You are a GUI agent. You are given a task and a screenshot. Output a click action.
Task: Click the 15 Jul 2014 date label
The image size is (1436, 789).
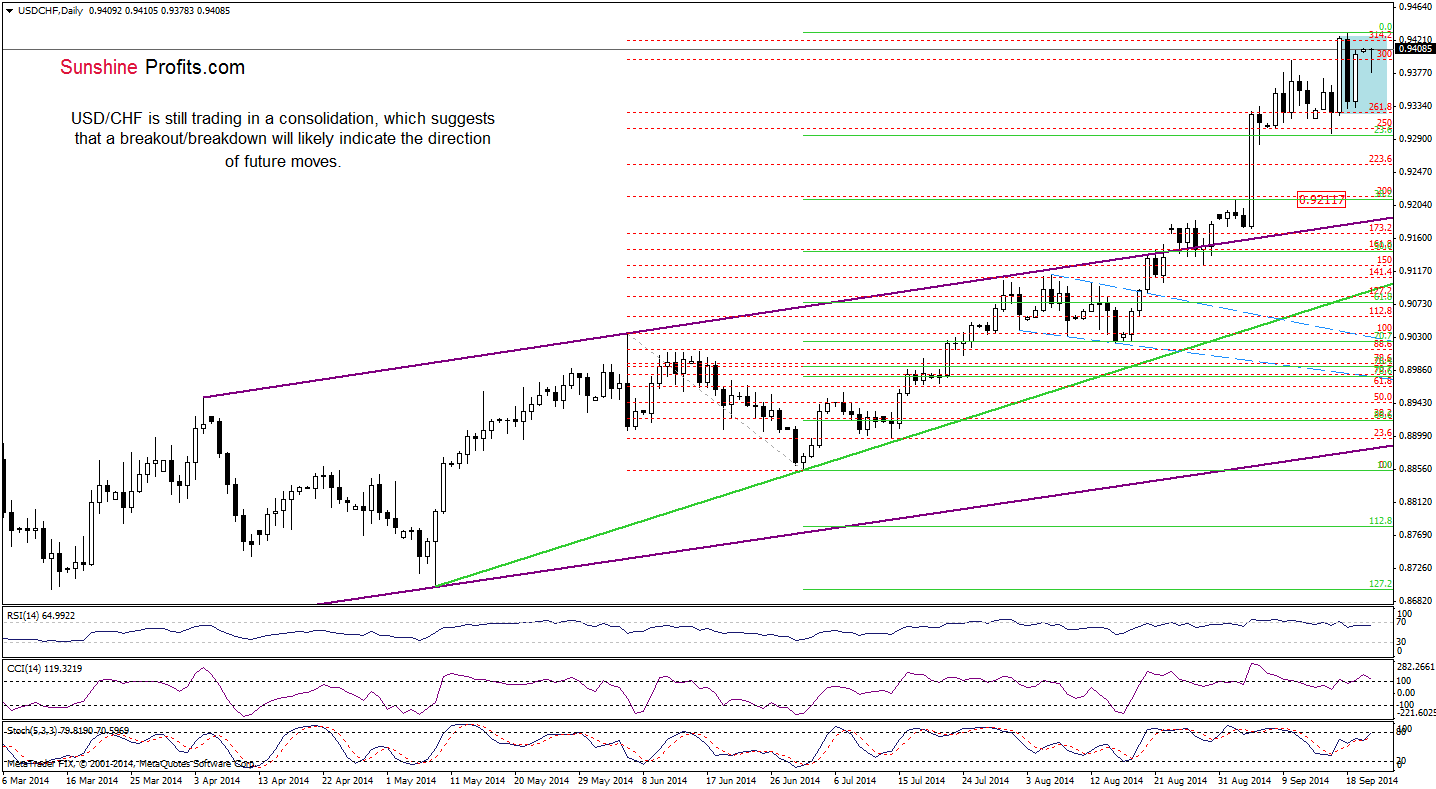pos(923,780)
